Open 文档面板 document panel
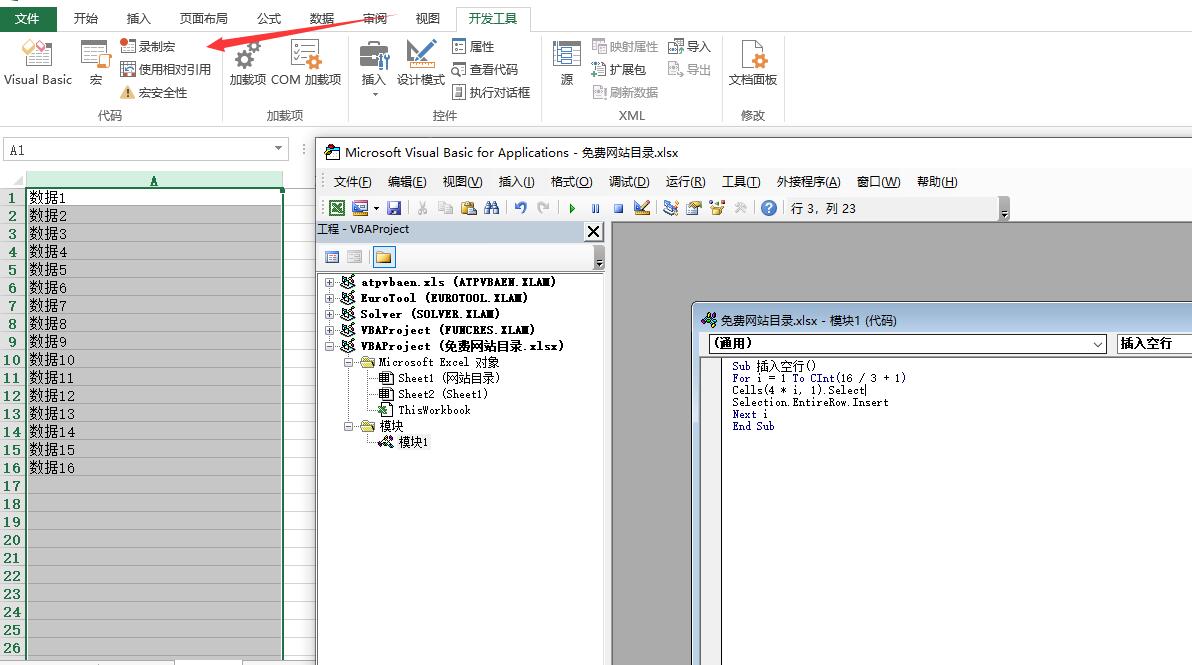This screenshot has height=665, width=1192. click(x=753, y=63)
